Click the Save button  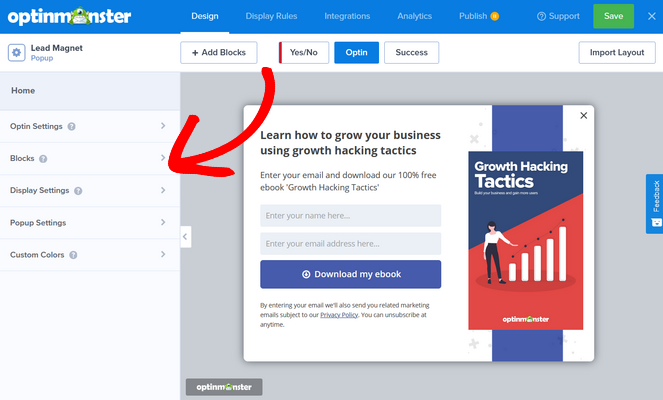coord(613,16)
